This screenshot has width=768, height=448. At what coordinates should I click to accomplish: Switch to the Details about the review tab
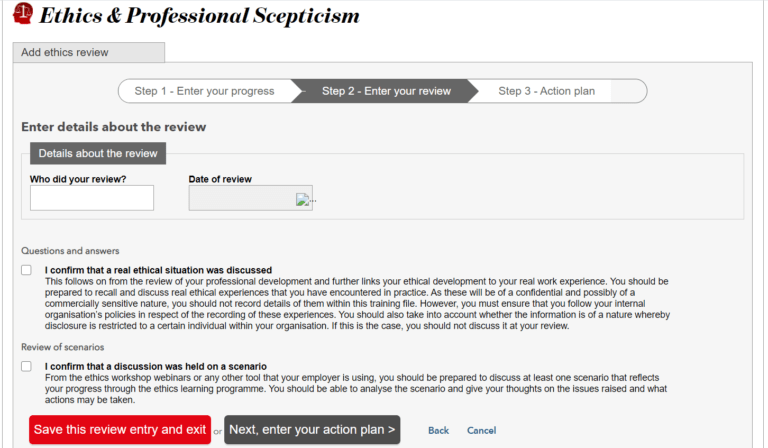click(98, 153)
